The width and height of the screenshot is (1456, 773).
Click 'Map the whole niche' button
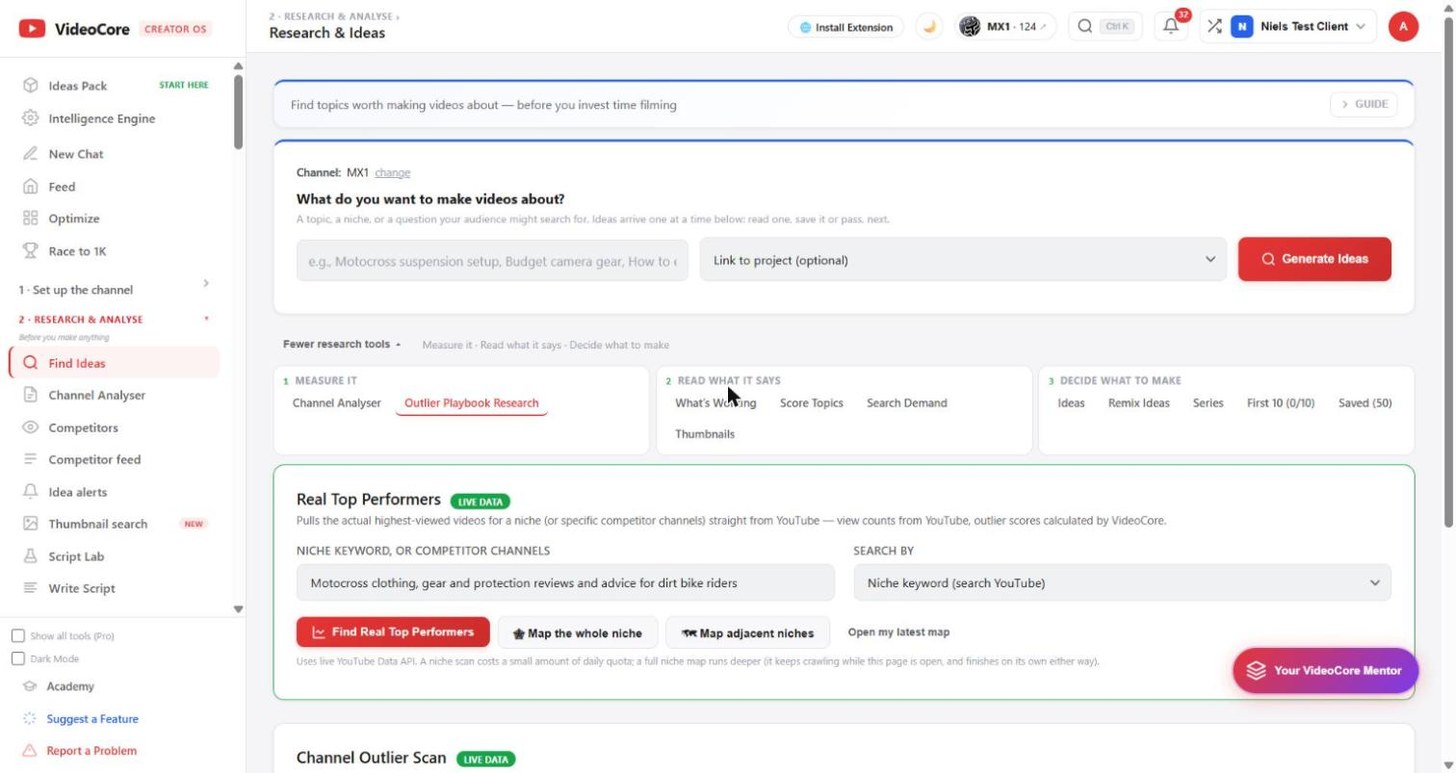pos(577,633)
